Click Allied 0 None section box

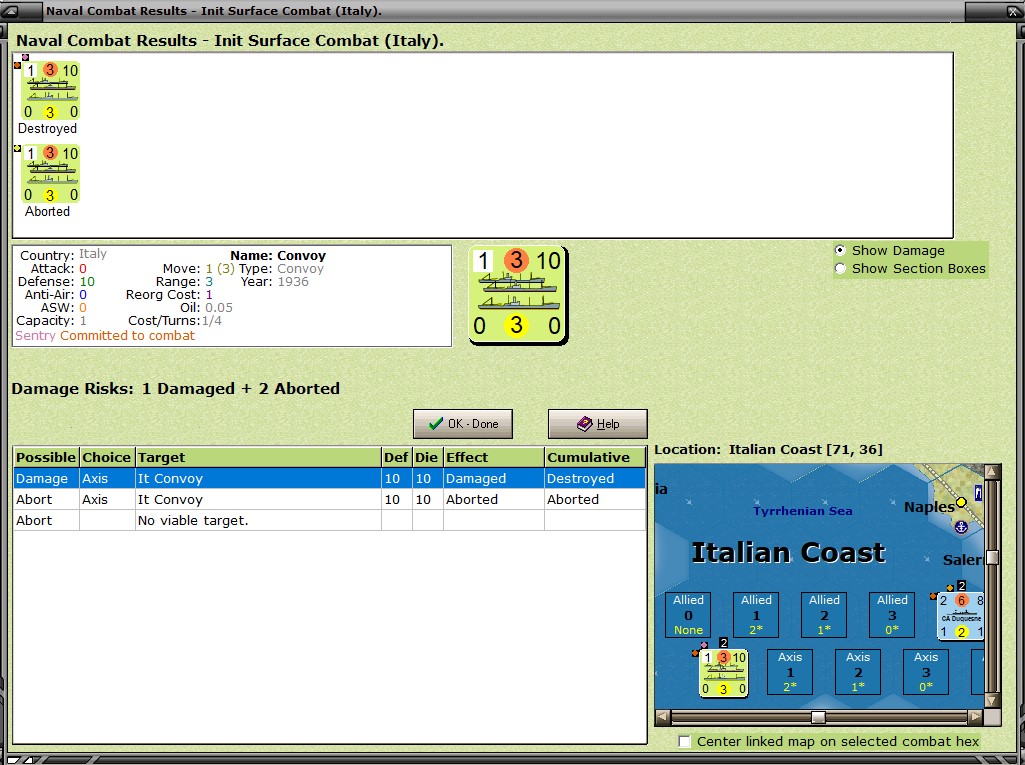tap(688, 615)
